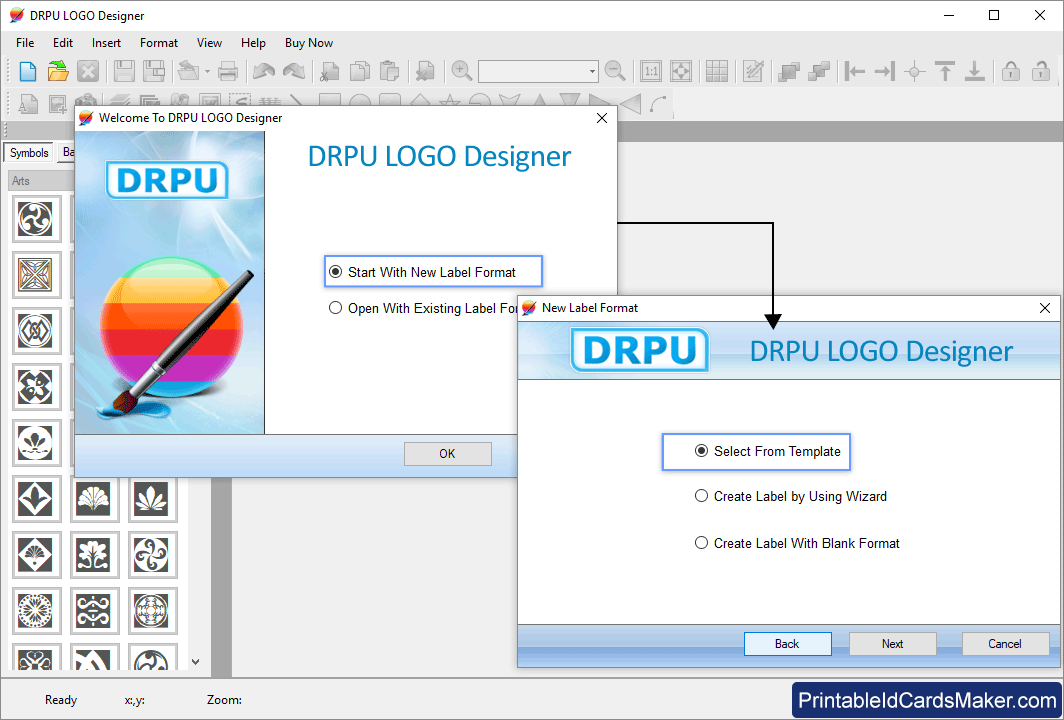Close the Welcome To DRPU LOGO Designer dialog

click(601, 118)
